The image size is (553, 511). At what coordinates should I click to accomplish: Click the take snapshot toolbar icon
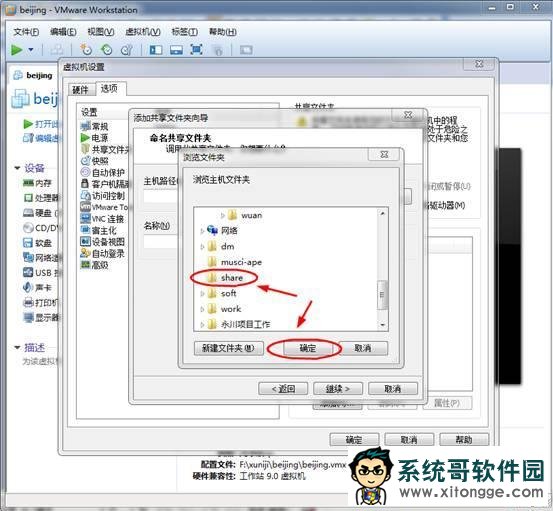[x=86, y=50]
